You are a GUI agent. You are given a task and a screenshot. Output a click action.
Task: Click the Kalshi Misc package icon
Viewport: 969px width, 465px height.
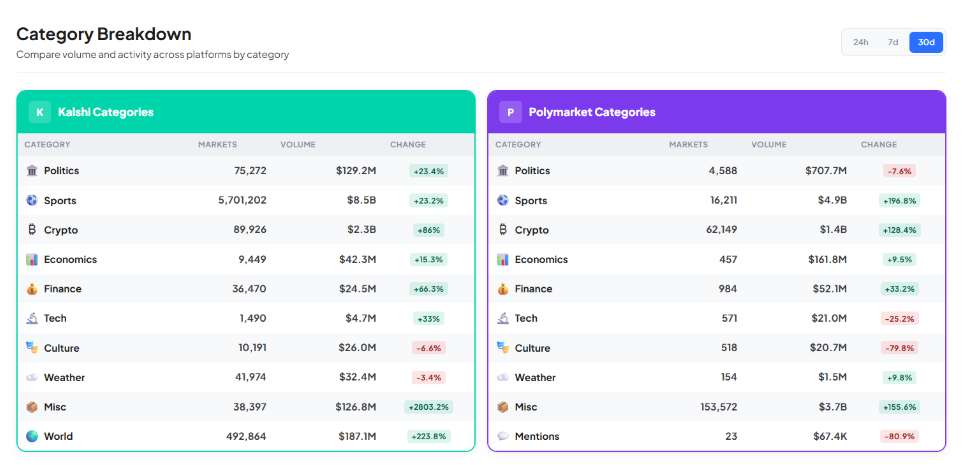click(x=32, y=407)
